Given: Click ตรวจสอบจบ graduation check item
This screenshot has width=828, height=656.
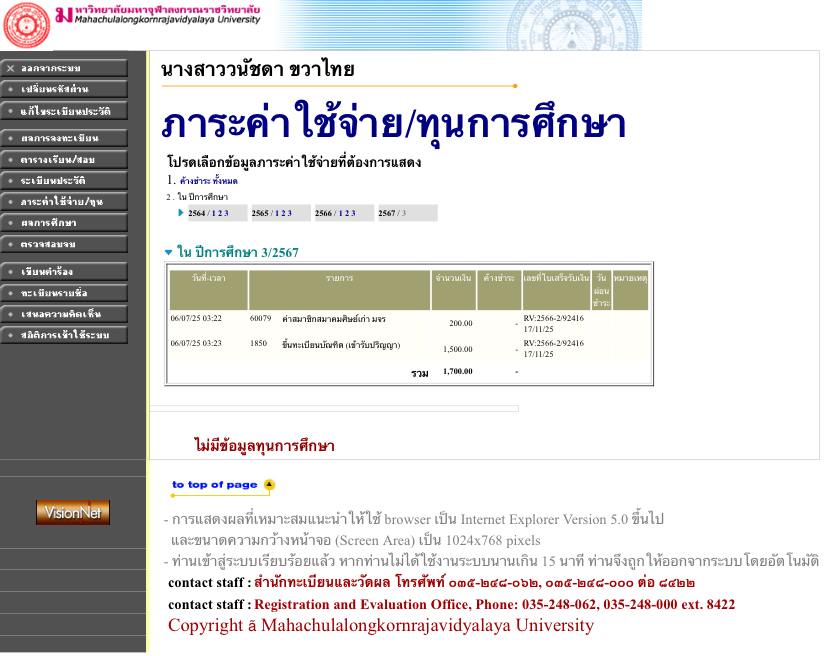Looking at the screenshot, I should pyautogui.click(x=64, y=244).
